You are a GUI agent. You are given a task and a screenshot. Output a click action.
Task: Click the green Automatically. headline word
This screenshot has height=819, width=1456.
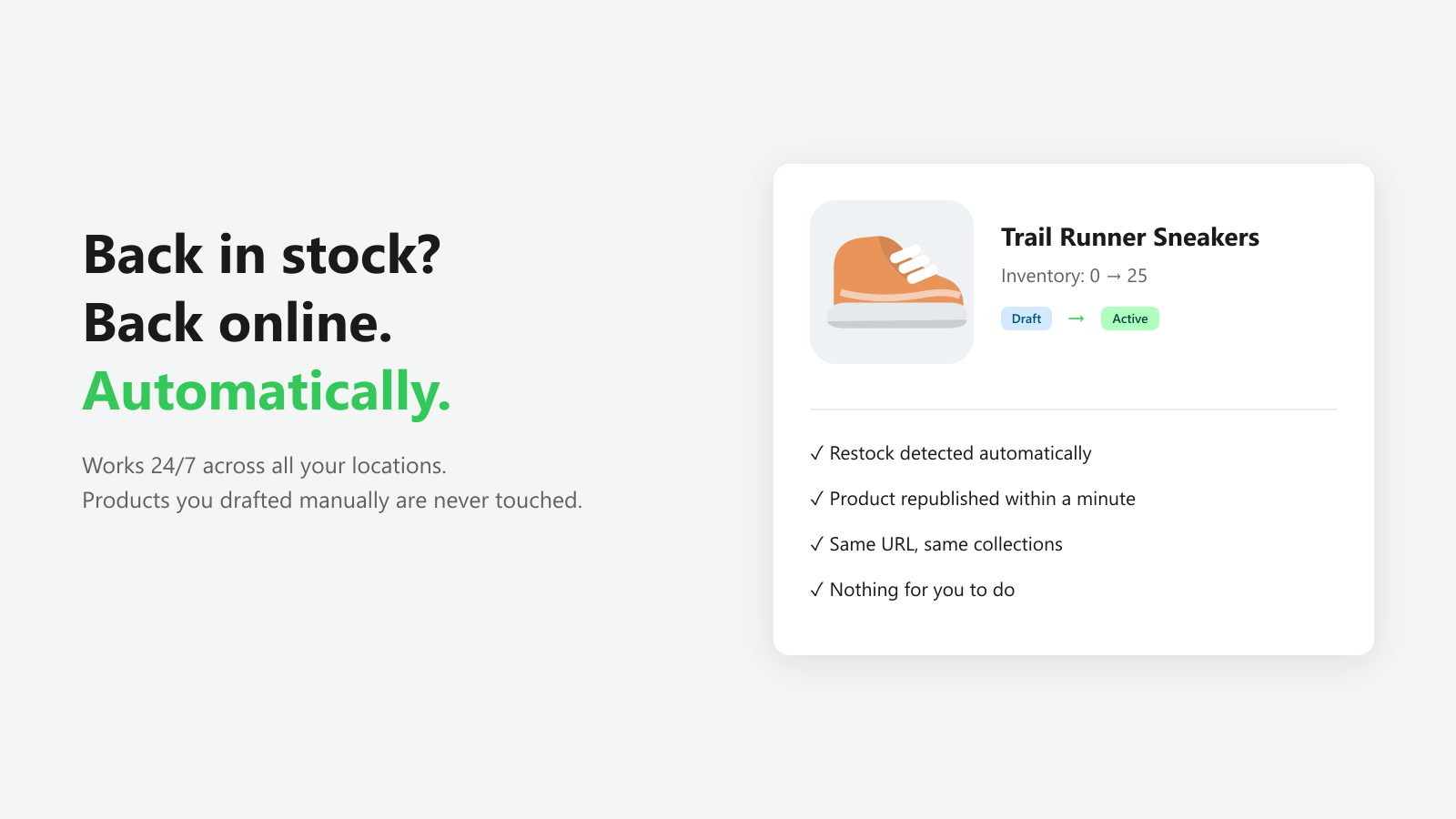(x=267, y=392)
